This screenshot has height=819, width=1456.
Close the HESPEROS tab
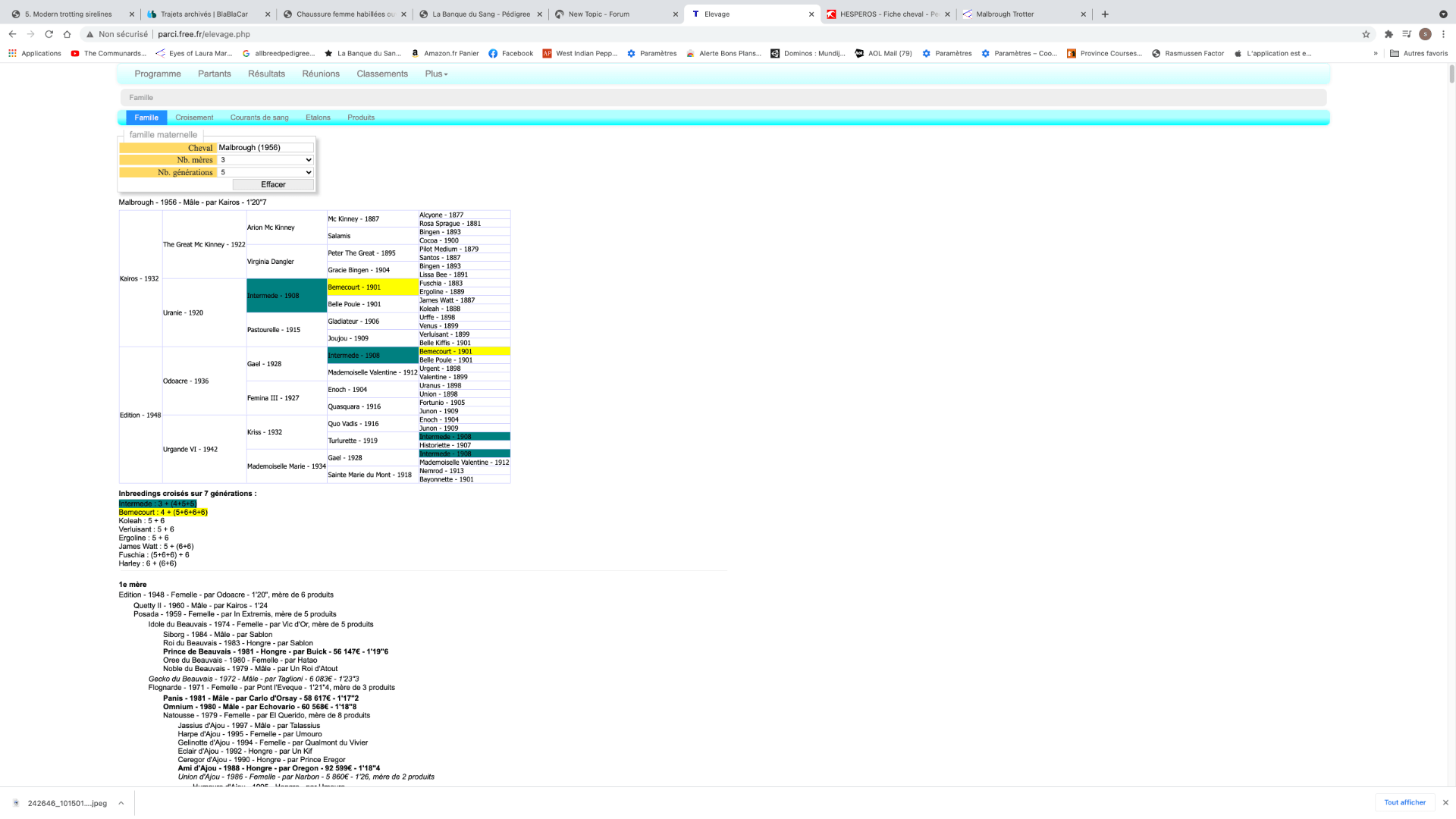pyautogui.click(x=947, y=14)
